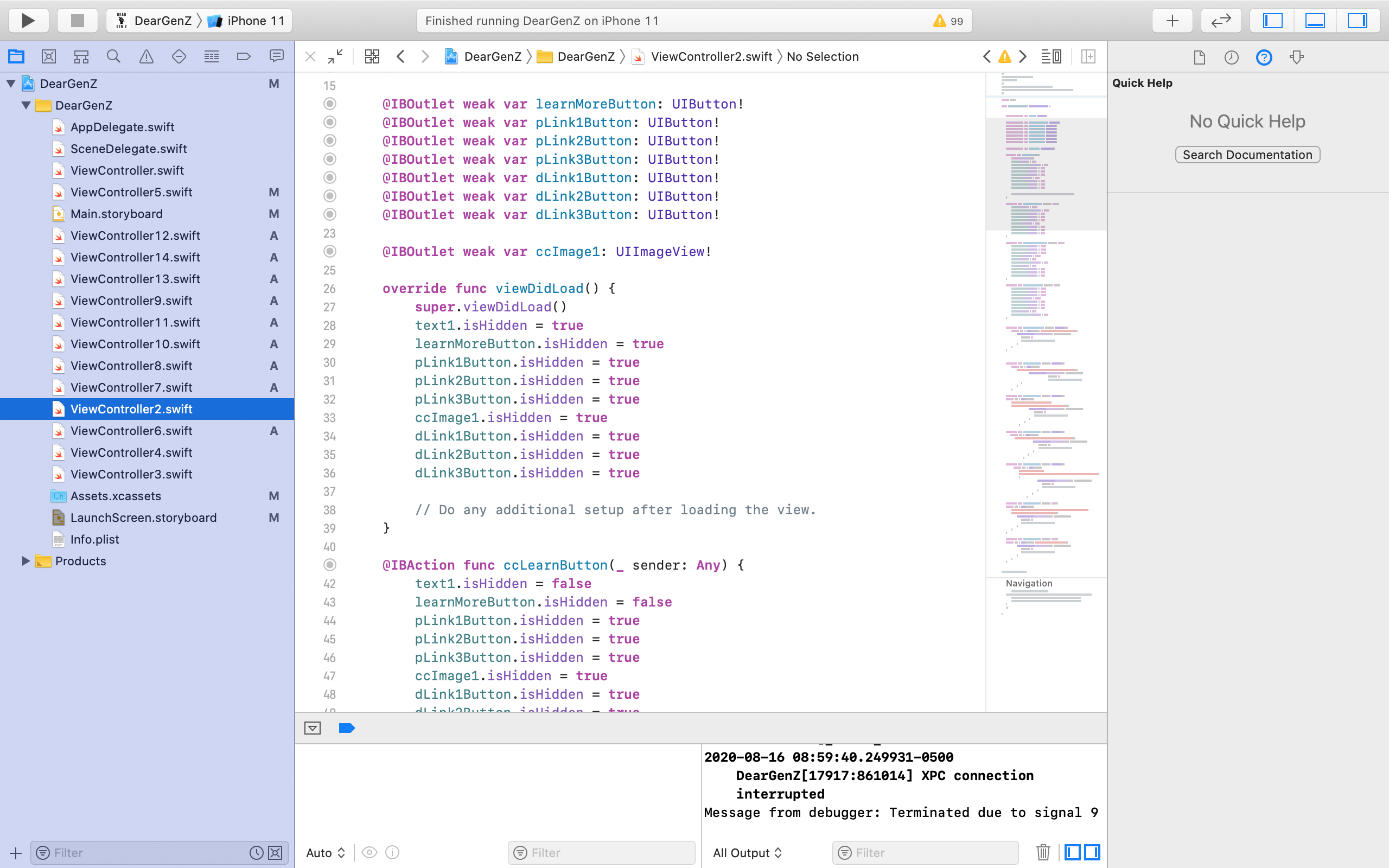Show the History inspector (clock icon)
Image resolution: width=1389 pixels, height=868 pixels.
(x=1231, y=57)
